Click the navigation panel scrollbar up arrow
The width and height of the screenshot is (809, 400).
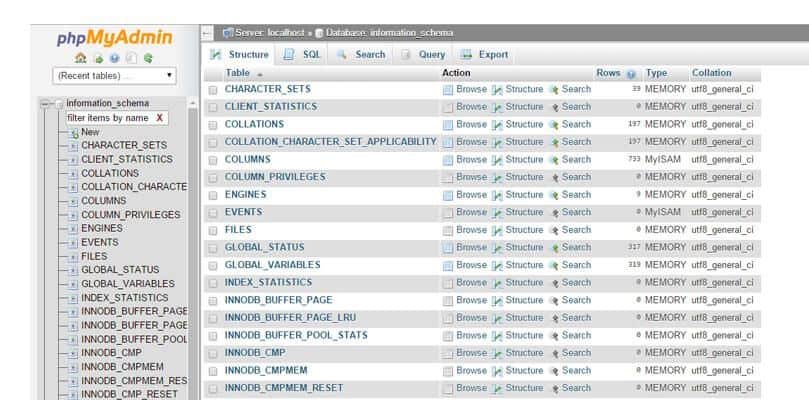[193, 104]
